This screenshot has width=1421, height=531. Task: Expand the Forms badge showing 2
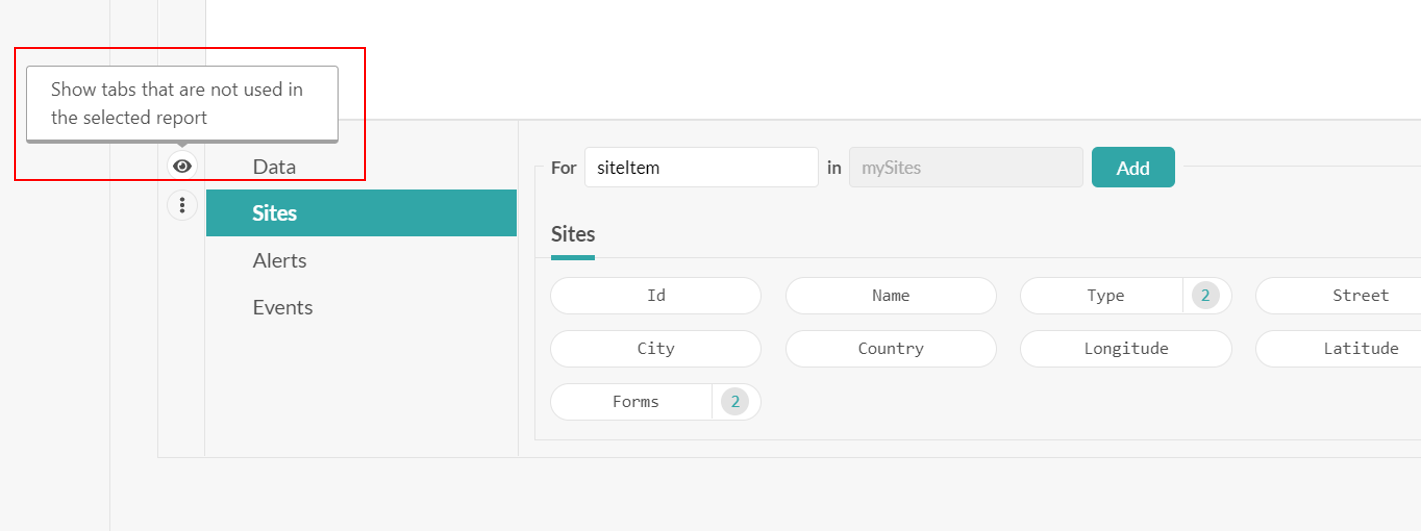click(736, 402)
